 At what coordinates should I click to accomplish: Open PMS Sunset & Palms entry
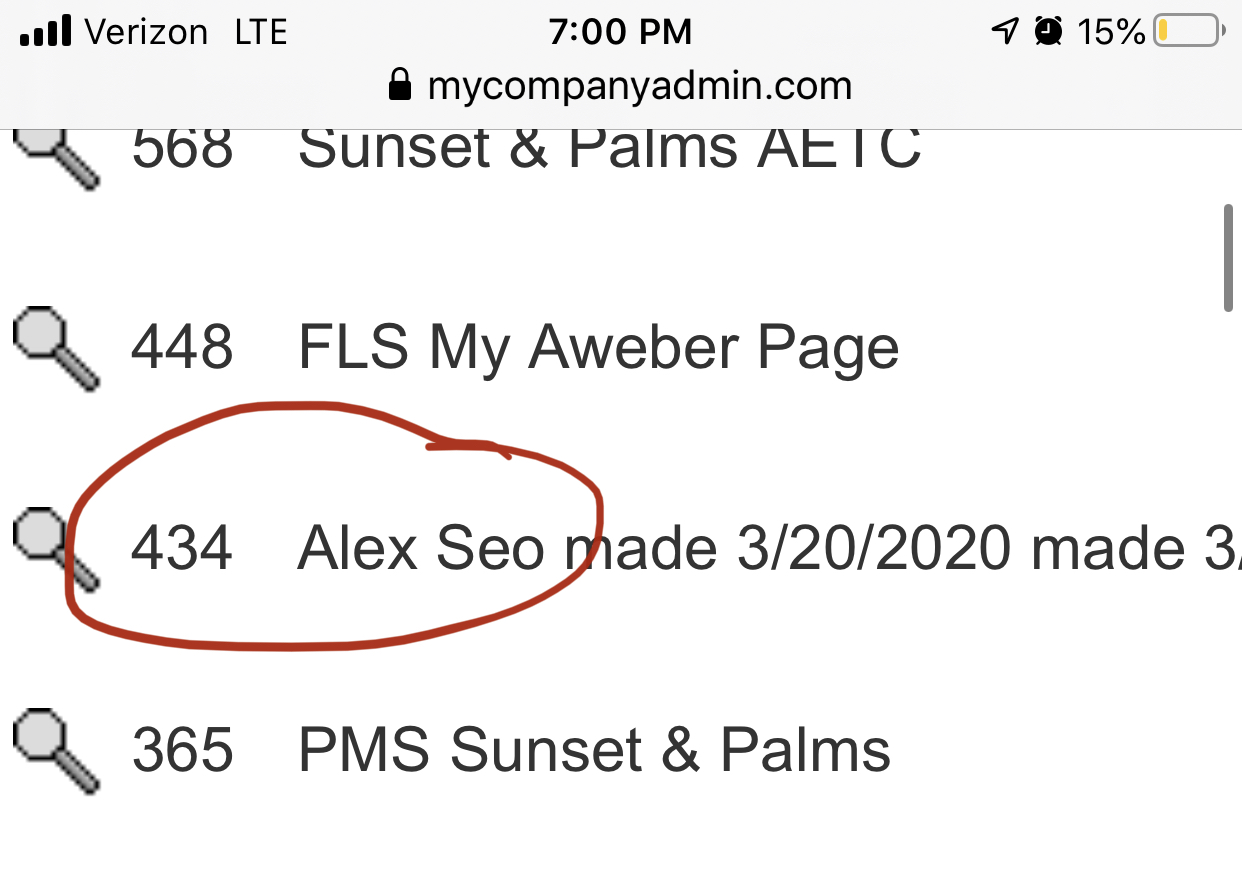pos(594,750)
